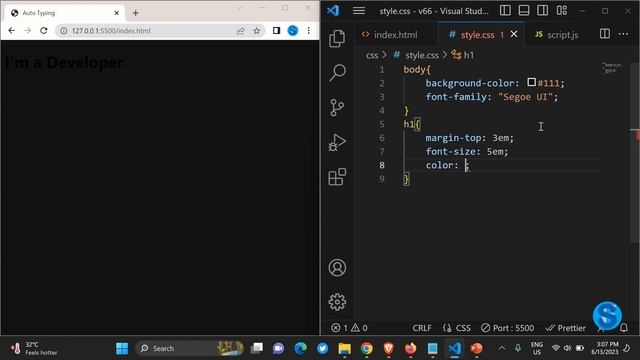This screenshot has width=640, height=360.
Task: Open Microsoft Edge from taskbar
Action: [x=301, y=348]
